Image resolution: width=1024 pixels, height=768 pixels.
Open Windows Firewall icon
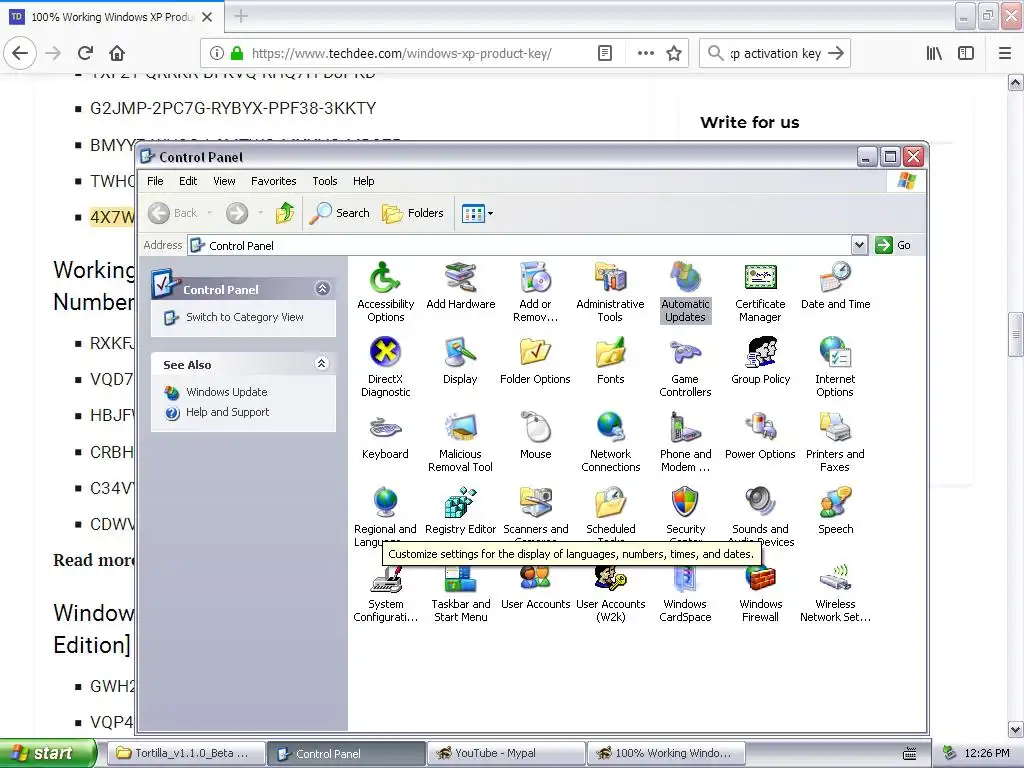point(760,593)
